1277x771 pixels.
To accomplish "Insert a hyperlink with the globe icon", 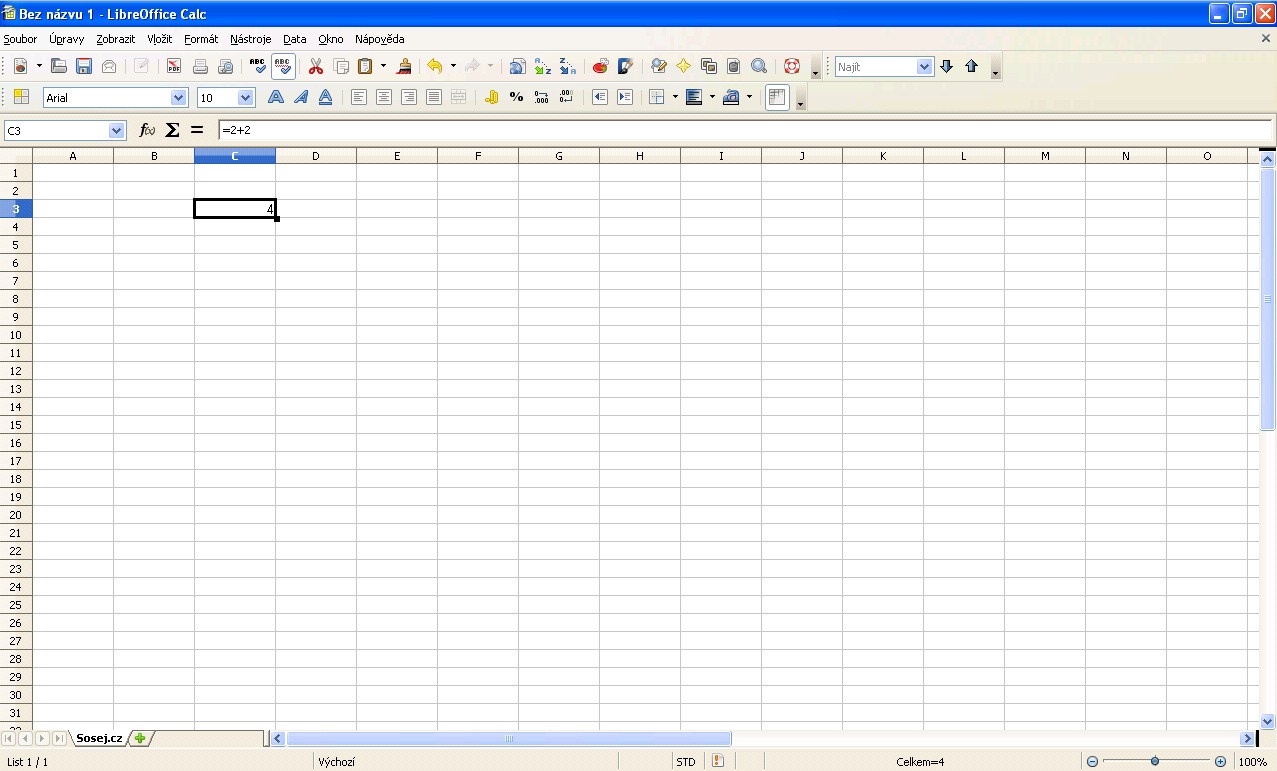I will click(x=517, y=67).
